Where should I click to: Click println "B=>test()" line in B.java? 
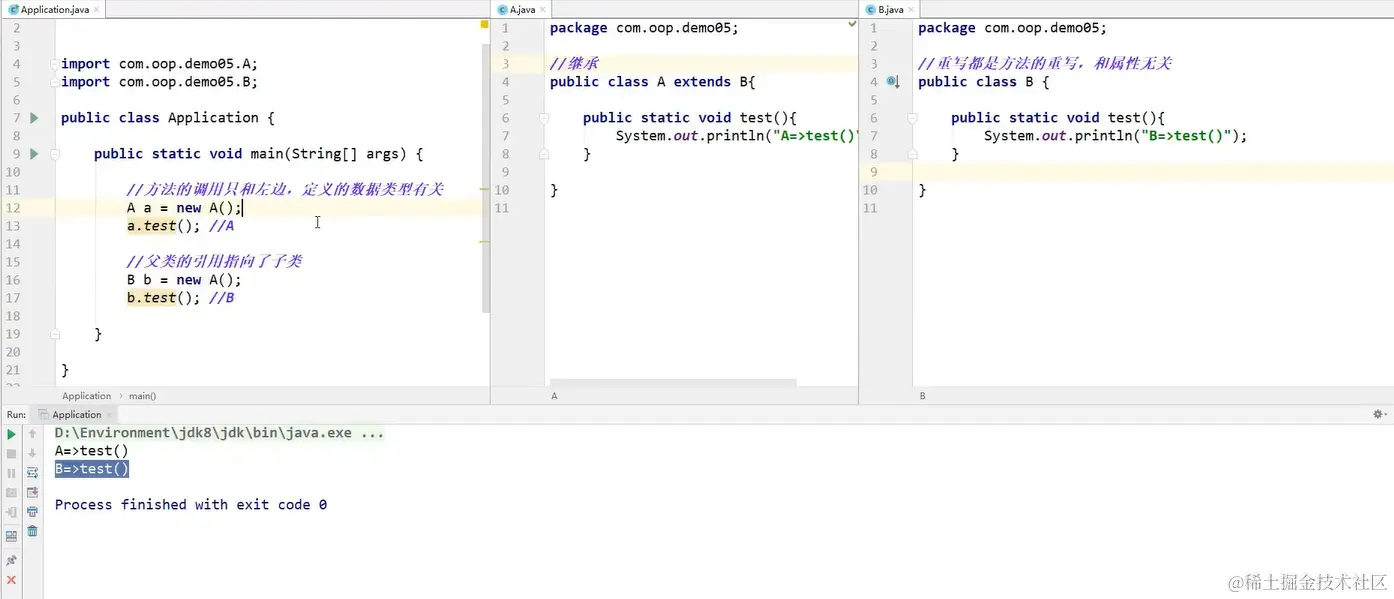[1116, 136]
